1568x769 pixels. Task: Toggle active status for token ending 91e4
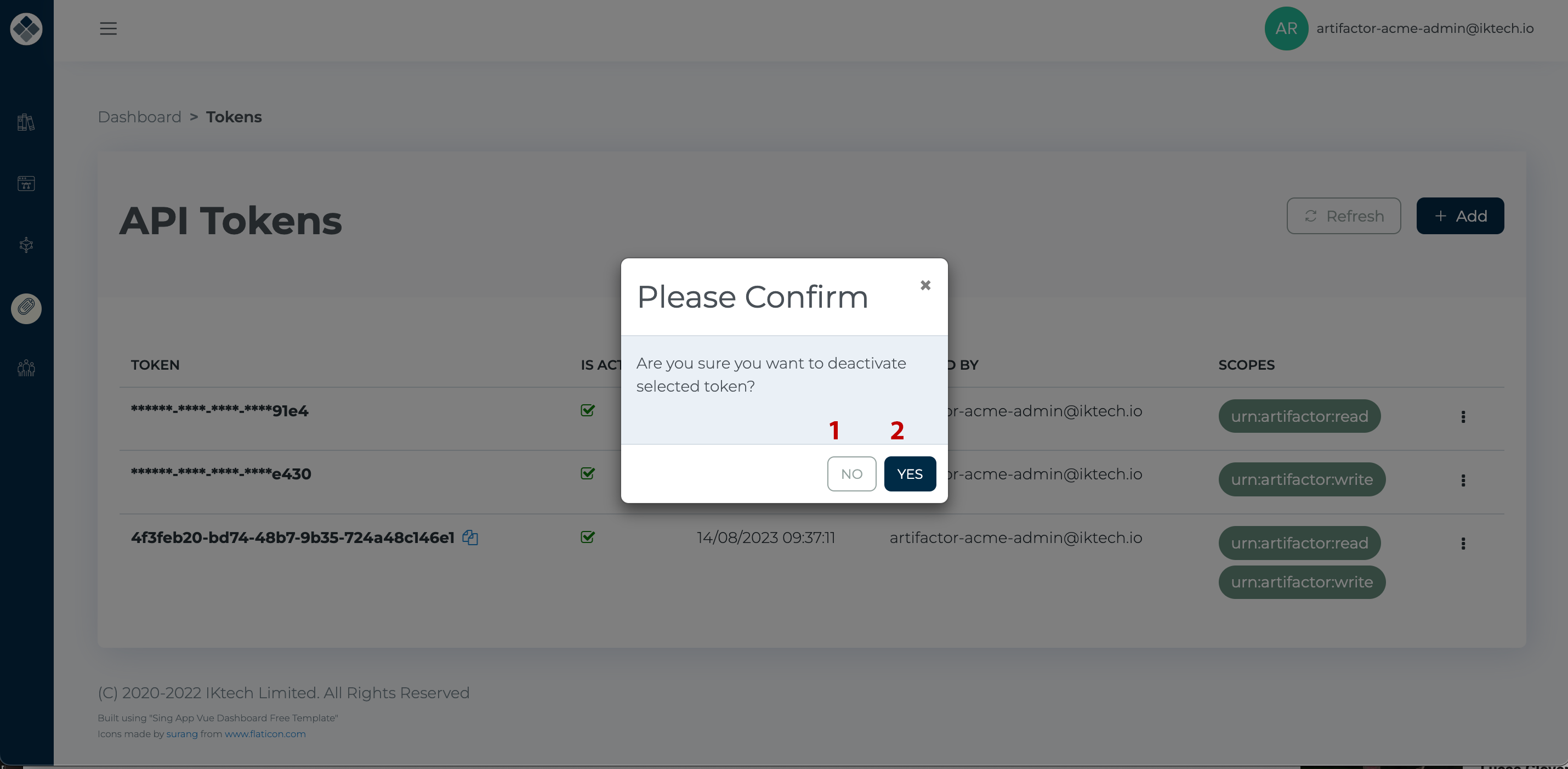[x=588, y=410]
